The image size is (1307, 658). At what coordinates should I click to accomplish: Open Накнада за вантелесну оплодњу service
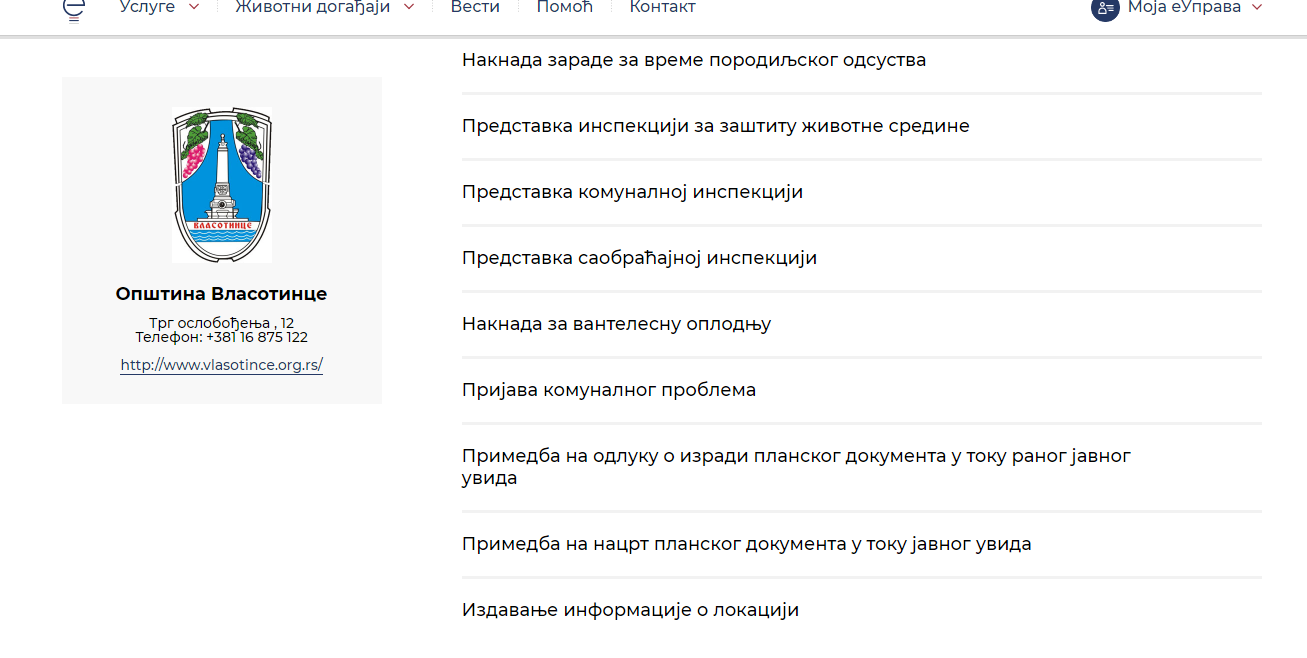click(616, 324)
